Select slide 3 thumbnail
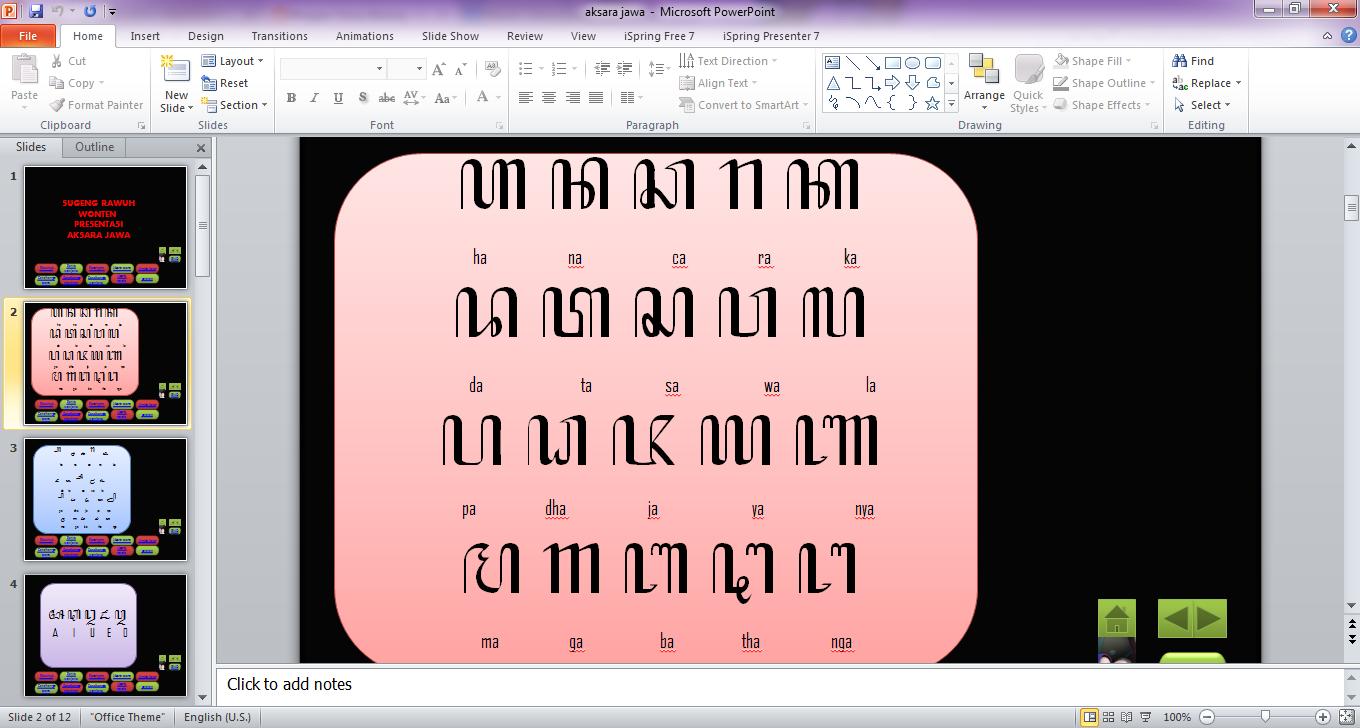The height and width of the screenshot is (728, 1360). 106,500
